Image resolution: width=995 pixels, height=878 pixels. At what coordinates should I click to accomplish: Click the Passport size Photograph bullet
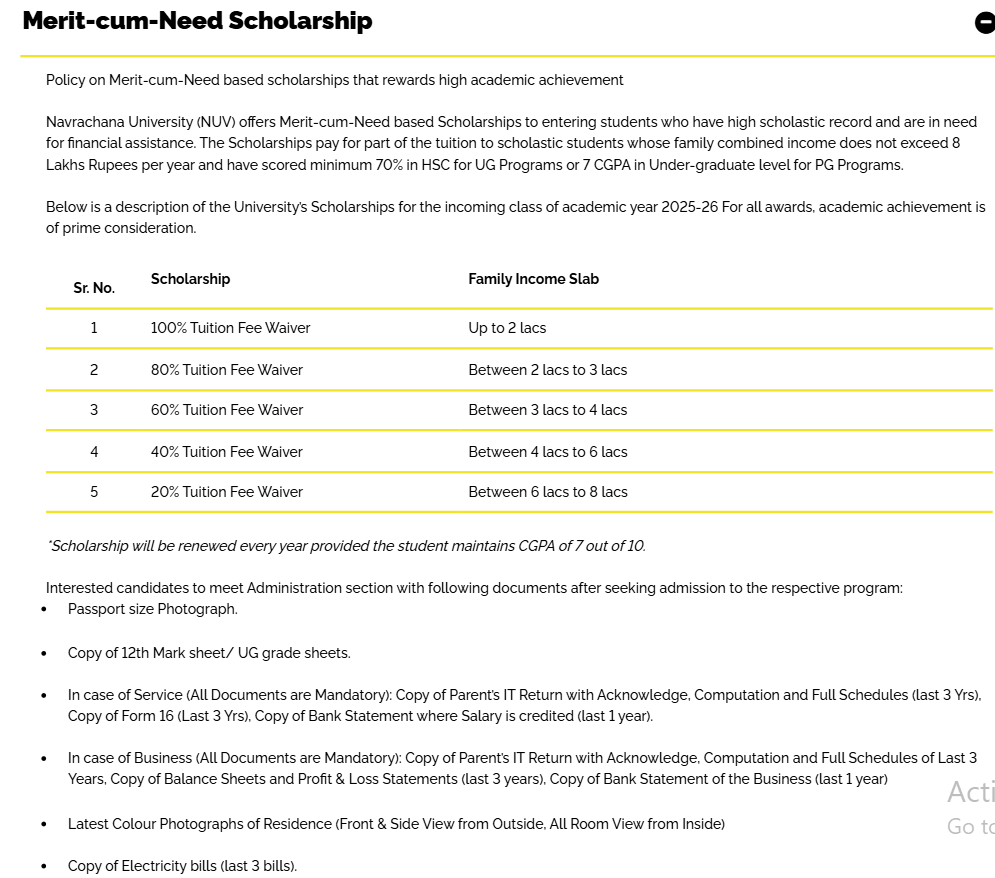[152, 609]
